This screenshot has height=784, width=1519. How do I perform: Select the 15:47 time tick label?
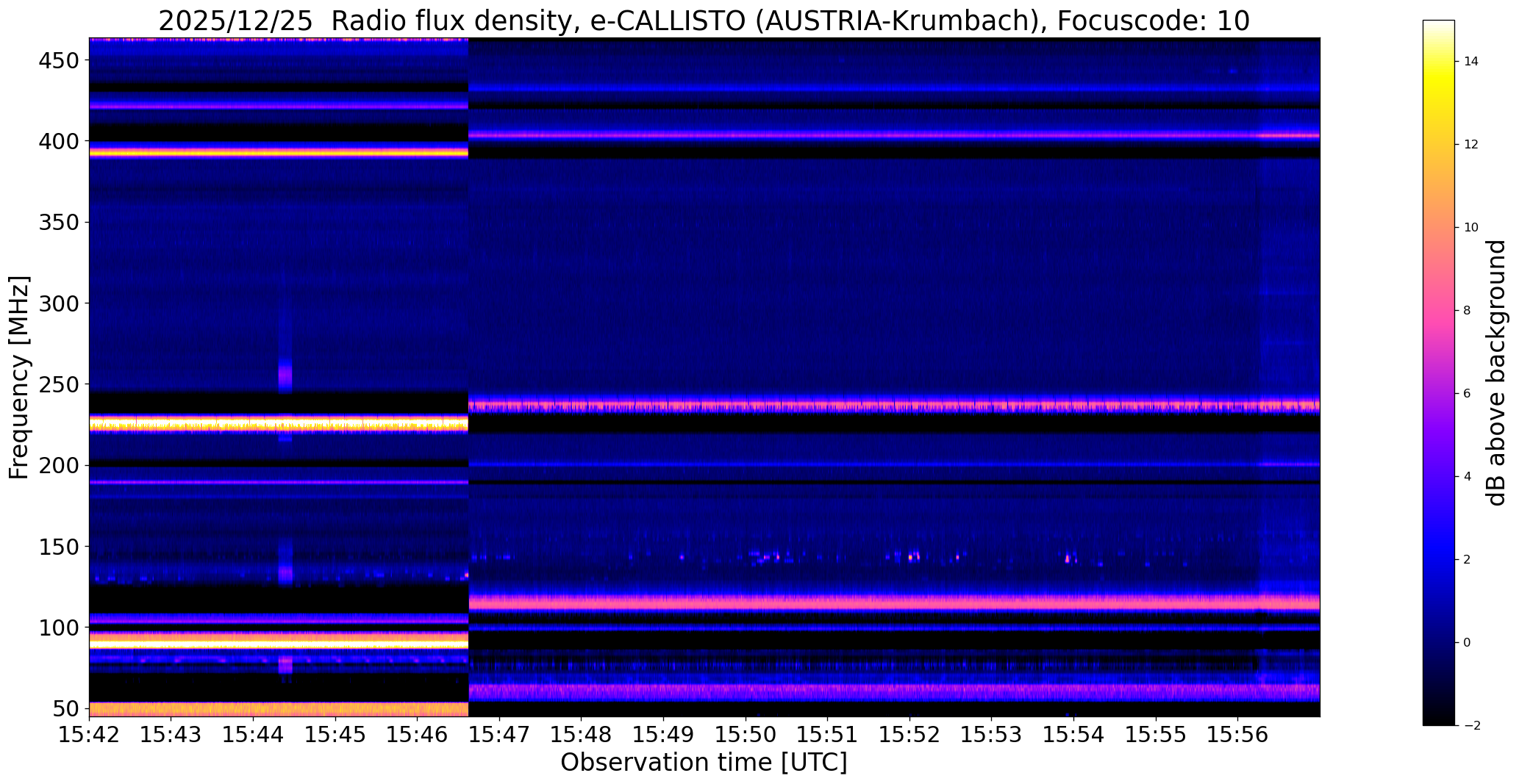click(x=500, y=736)
